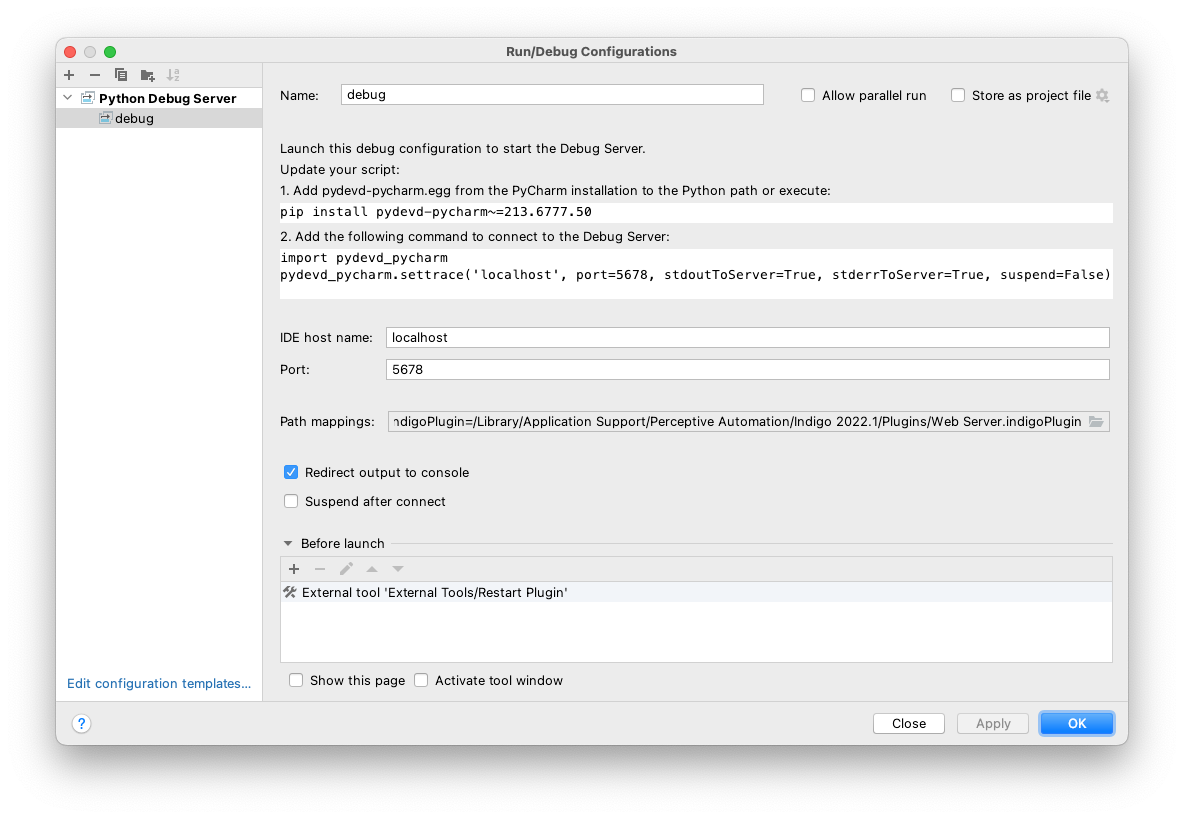Click the green zoom window button
1184x819 pixels.
tap(110, 51)
